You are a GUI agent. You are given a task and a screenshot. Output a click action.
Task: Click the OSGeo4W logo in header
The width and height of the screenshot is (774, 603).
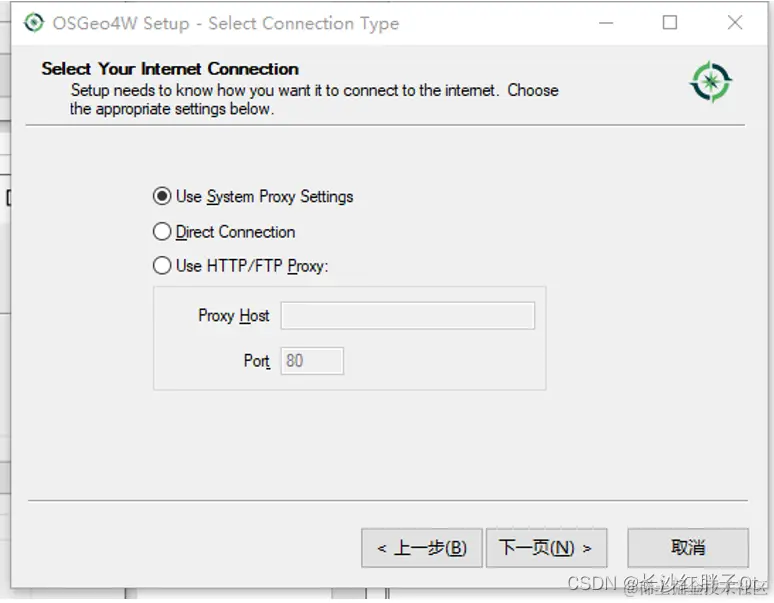(711, 82)
